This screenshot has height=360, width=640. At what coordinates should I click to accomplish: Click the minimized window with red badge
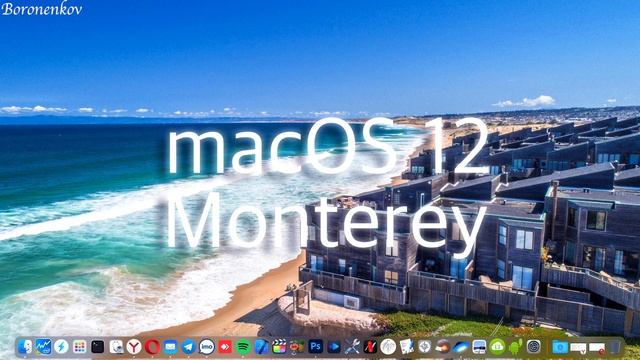(597, 348)
